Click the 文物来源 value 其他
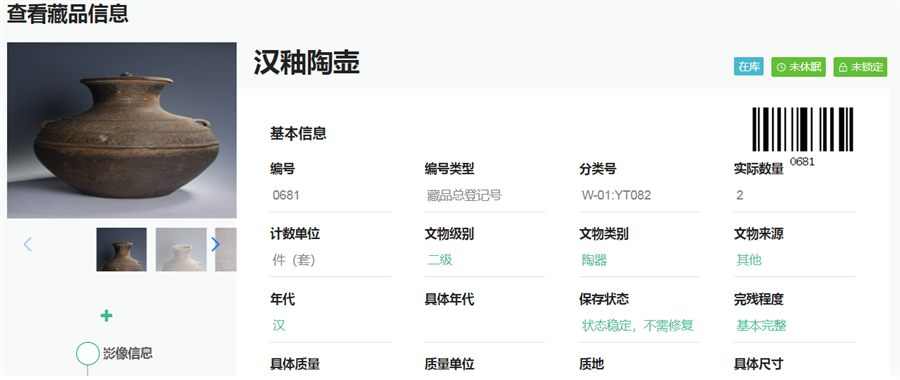The image size is (900, 380). 749,260
